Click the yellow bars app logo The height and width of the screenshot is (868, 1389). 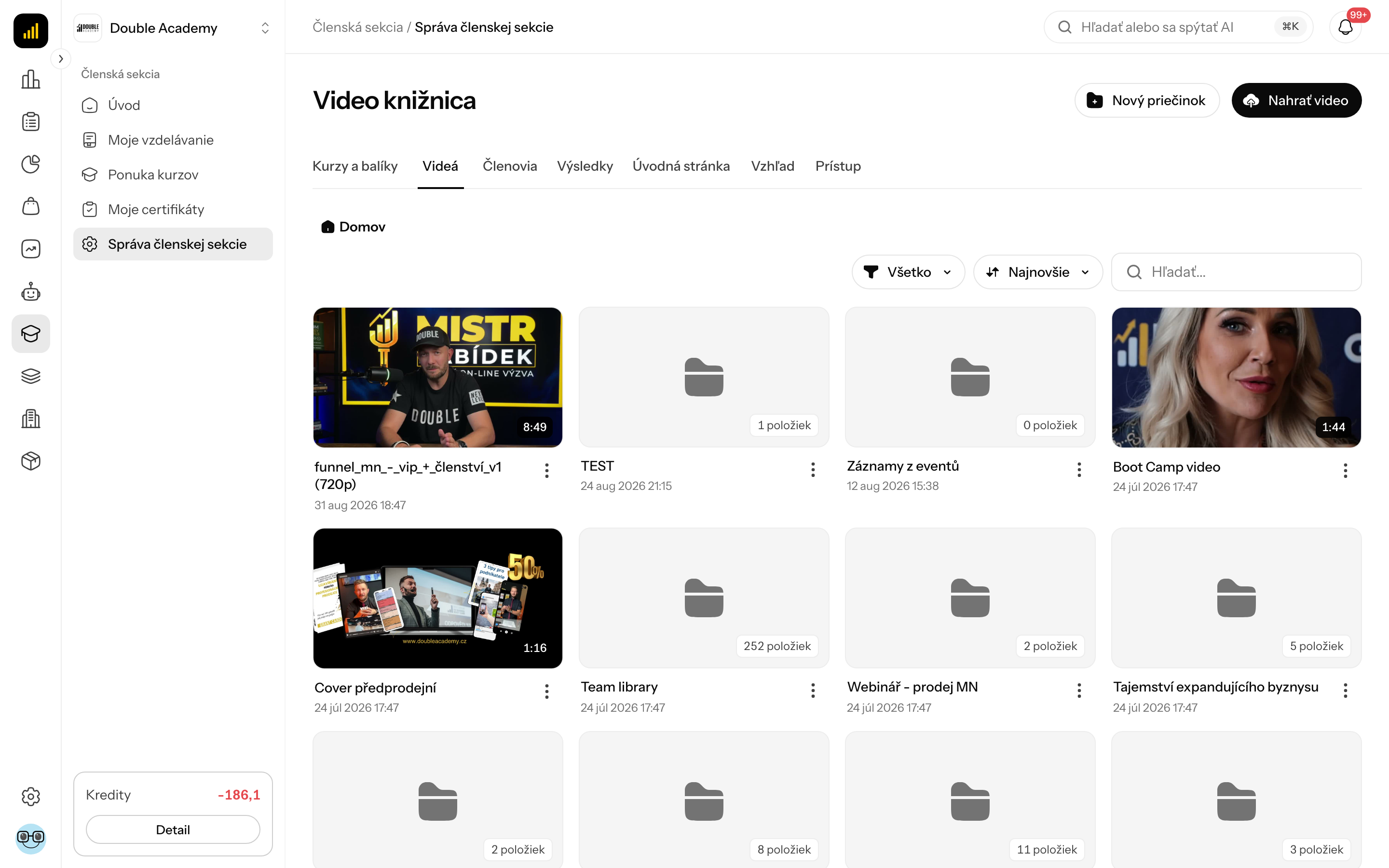30,30
